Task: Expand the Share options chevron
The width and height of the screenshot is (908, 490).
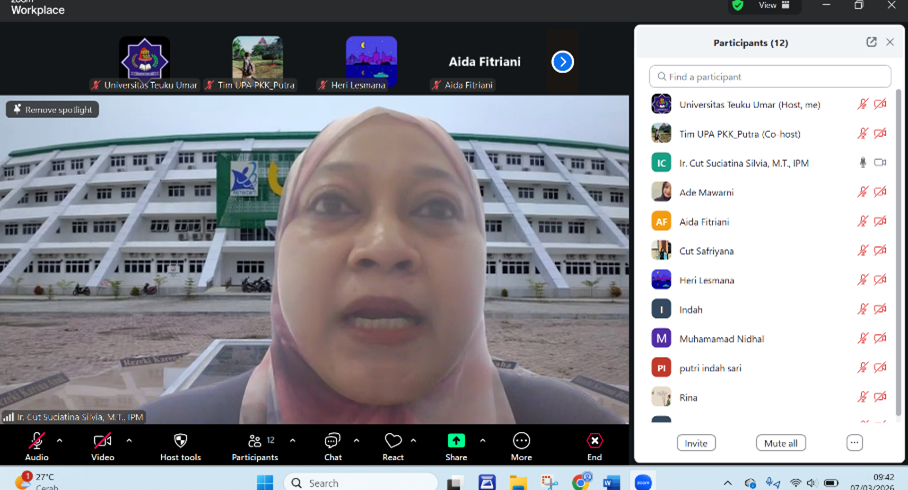Action: [x=483, y=440]
